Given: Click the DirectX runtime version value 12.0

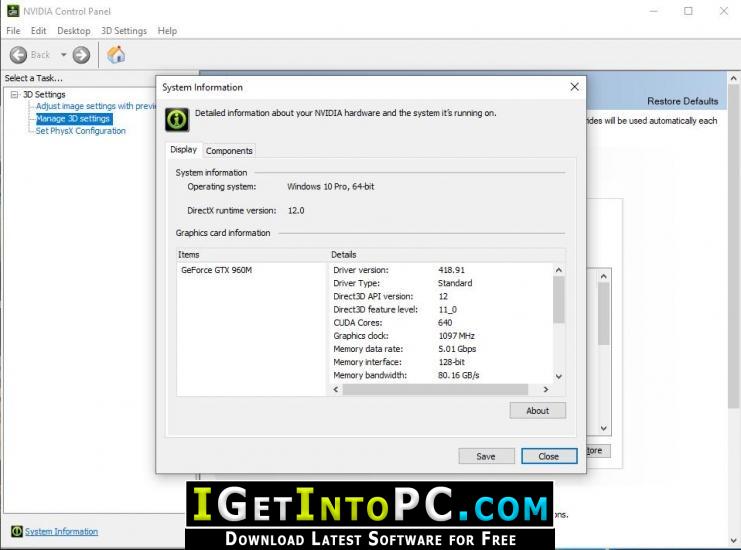Looking at the screenshot, I should tap(296, 211).
